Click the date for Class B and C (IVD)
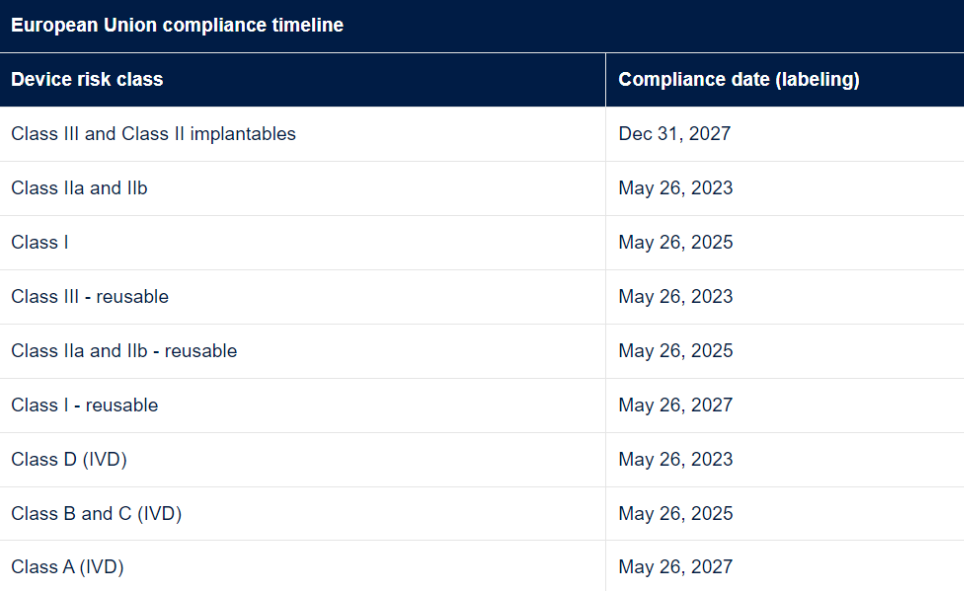This screenshot has width=964, height=597. [x=675, y=514]
